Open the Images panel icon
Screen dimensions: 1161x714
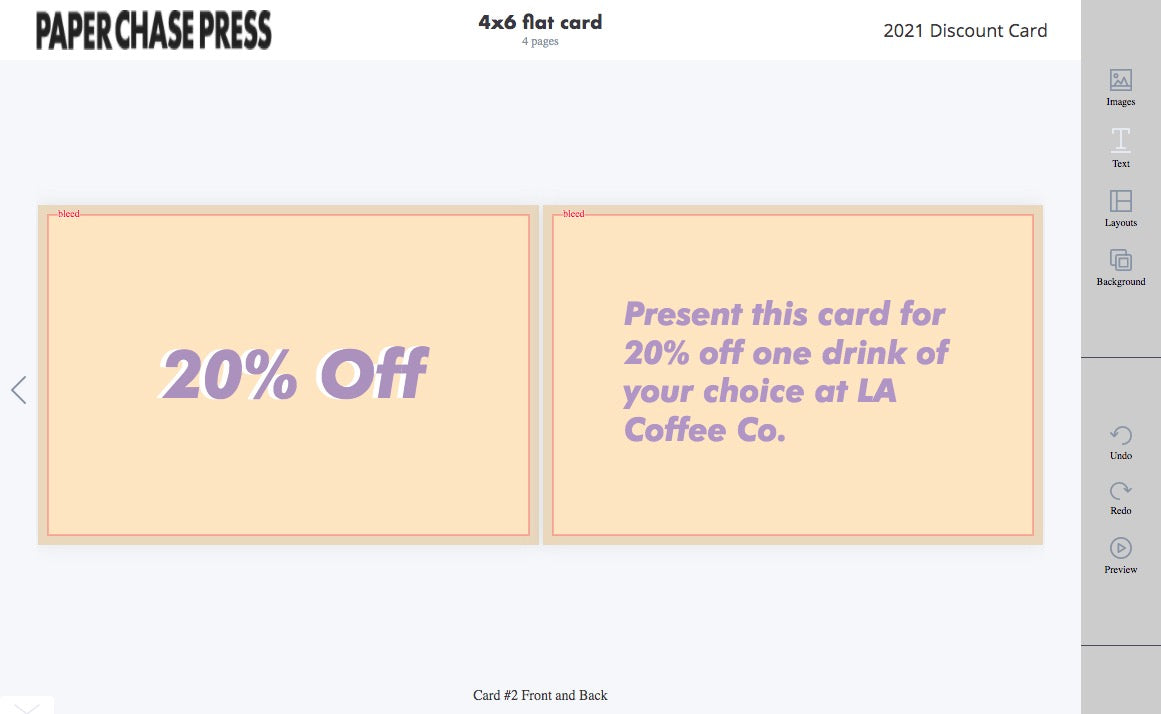pyautogui.click(x=1120, y=80)
